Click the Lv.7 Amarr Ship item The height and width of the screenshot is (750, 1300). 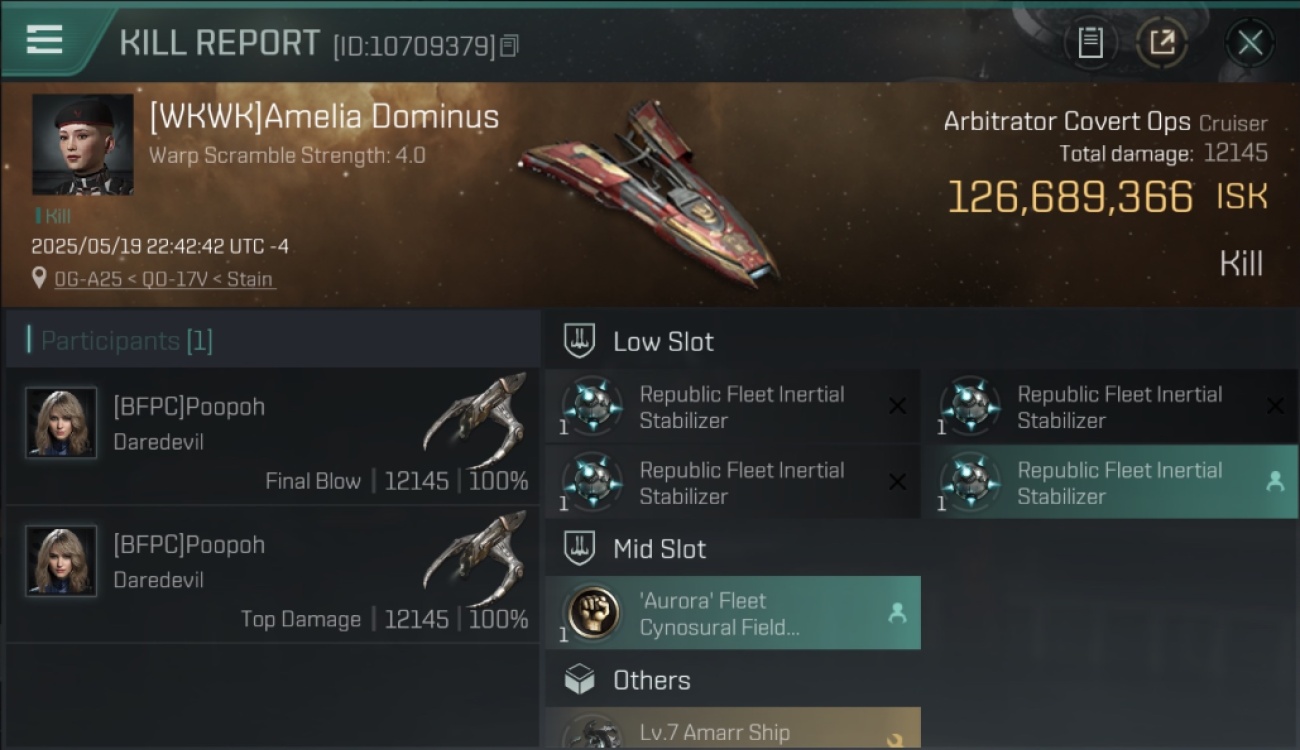(x=733, y=729)
